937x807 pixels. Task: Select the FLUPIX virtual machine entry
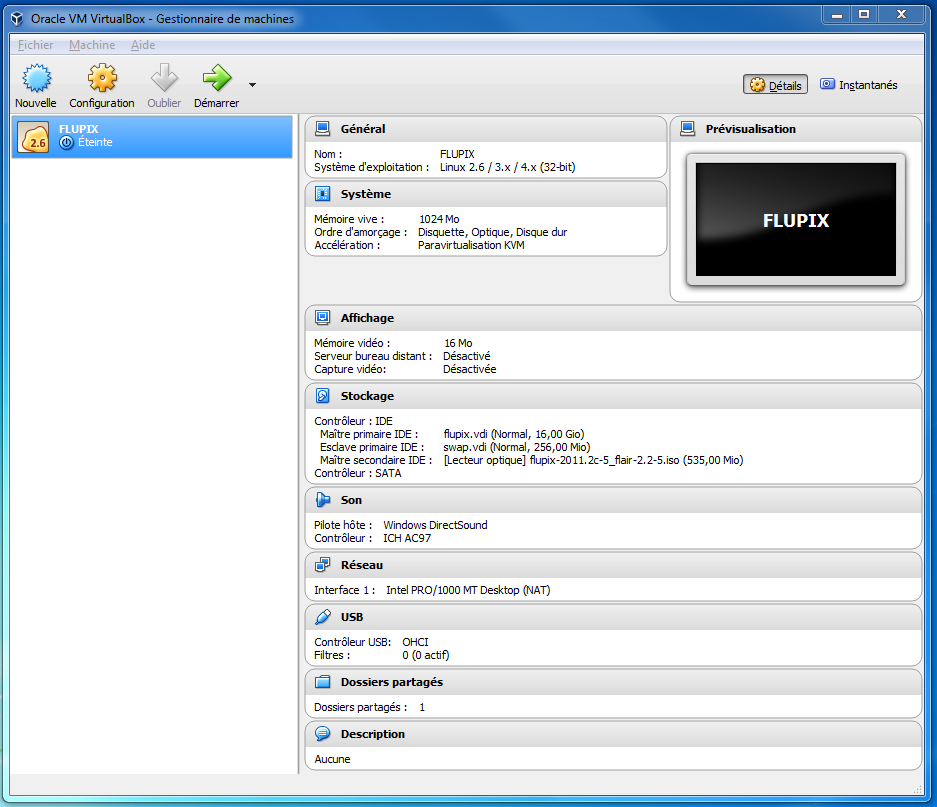152,137
